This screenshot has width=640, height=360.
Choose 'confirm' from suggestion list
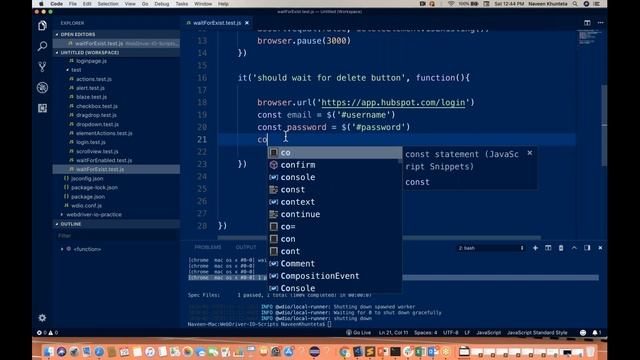335,165
